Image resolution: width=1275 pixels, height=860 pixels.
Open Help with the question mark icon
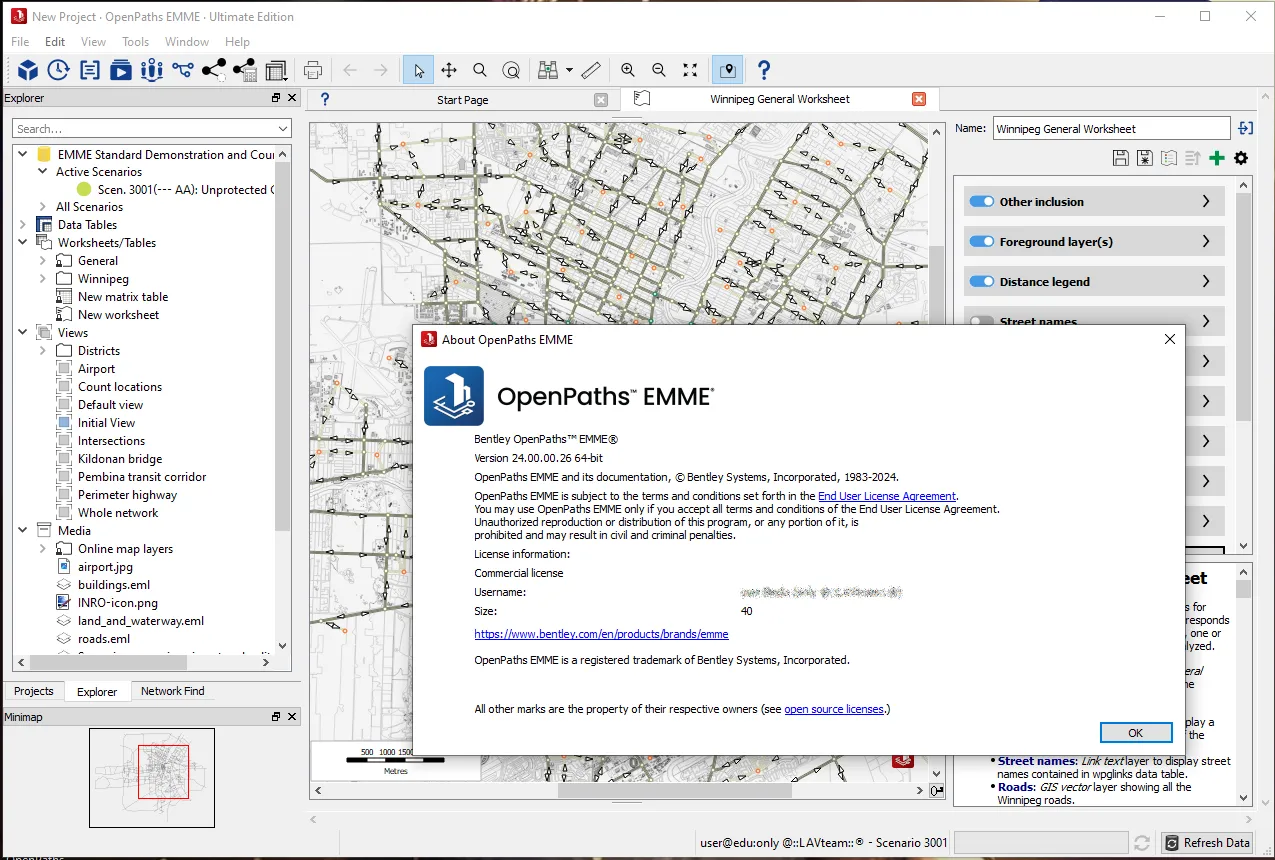(763, 70)
